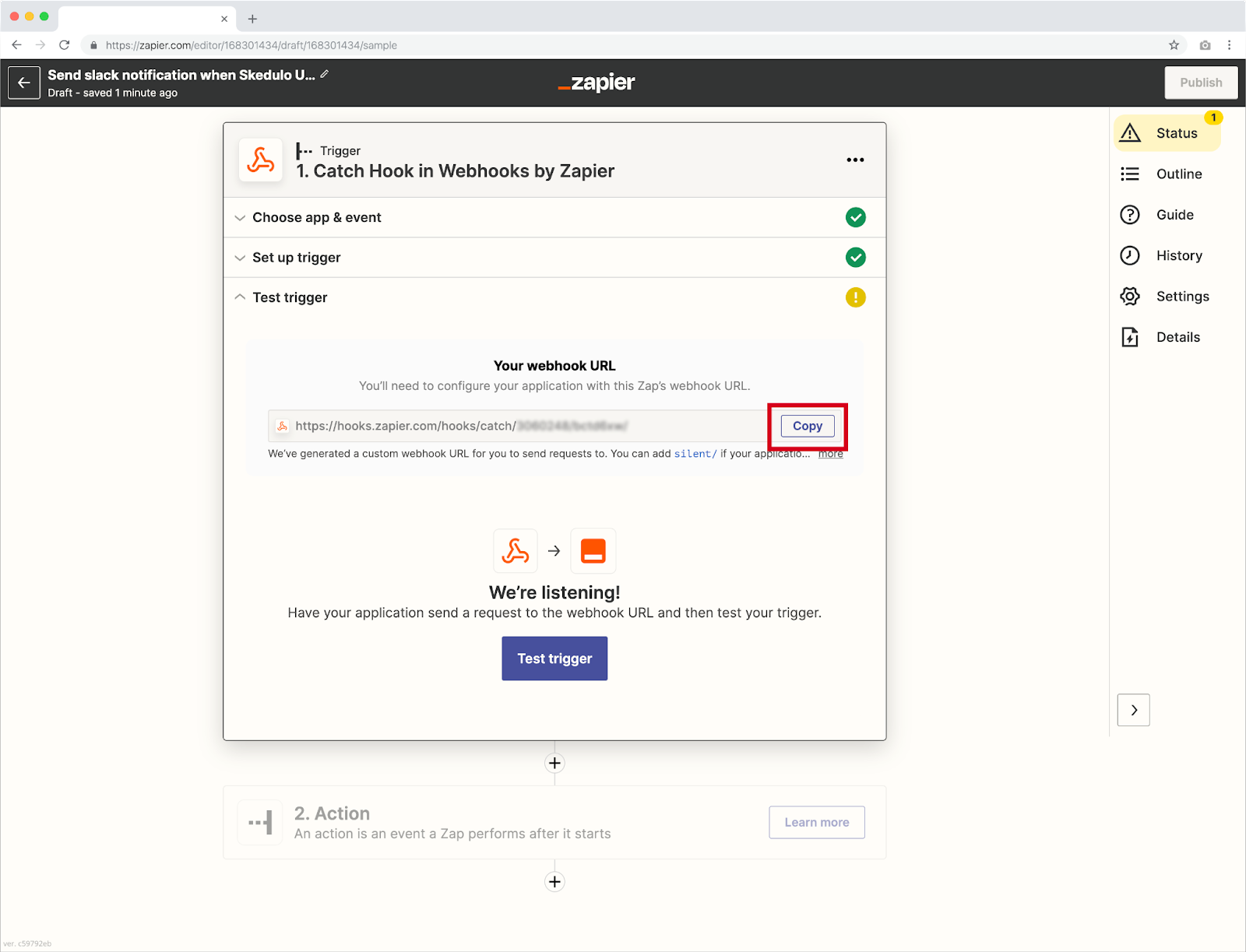
Task: Add a step with plus below trigger
Action: [554, 763]
